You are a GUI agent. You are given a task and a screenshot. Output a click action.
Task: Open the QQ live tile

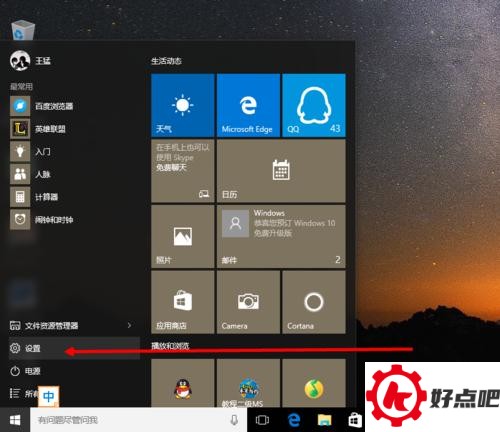pos(314,105)
